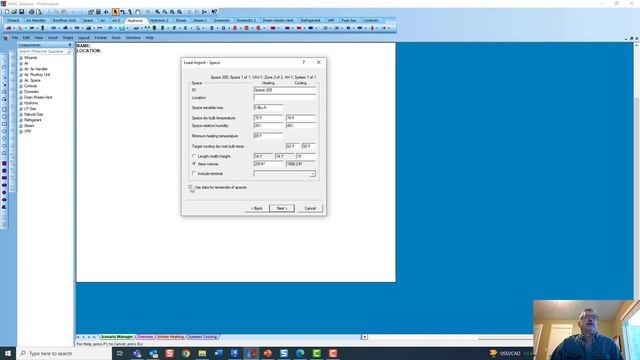Viewport: 640px width, 360px height.
Task: Select the Refrigerant tree item
Action: (33, 120)
